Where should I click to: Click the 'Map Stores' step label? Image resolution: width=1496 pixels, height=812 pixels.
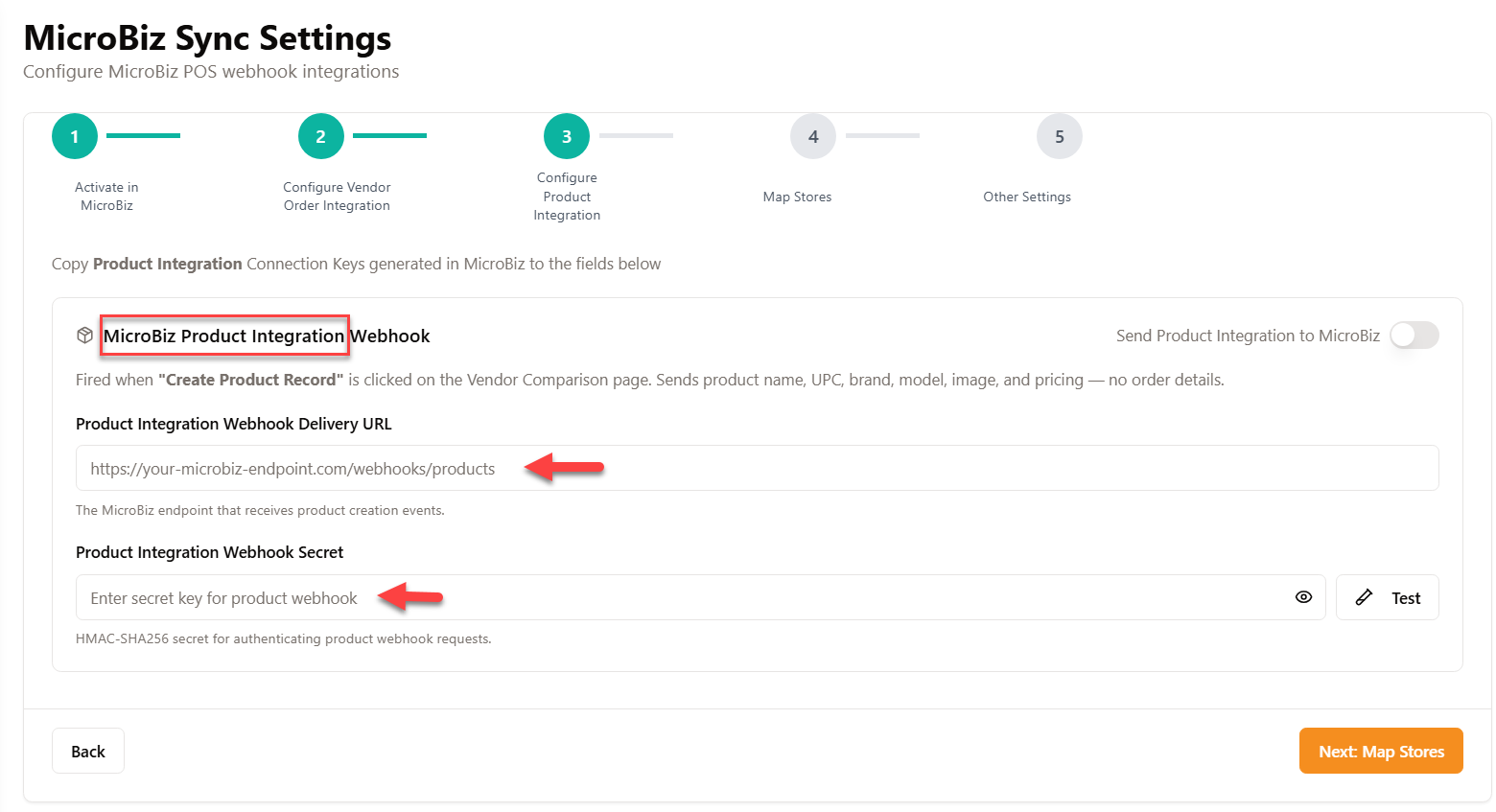797,197
